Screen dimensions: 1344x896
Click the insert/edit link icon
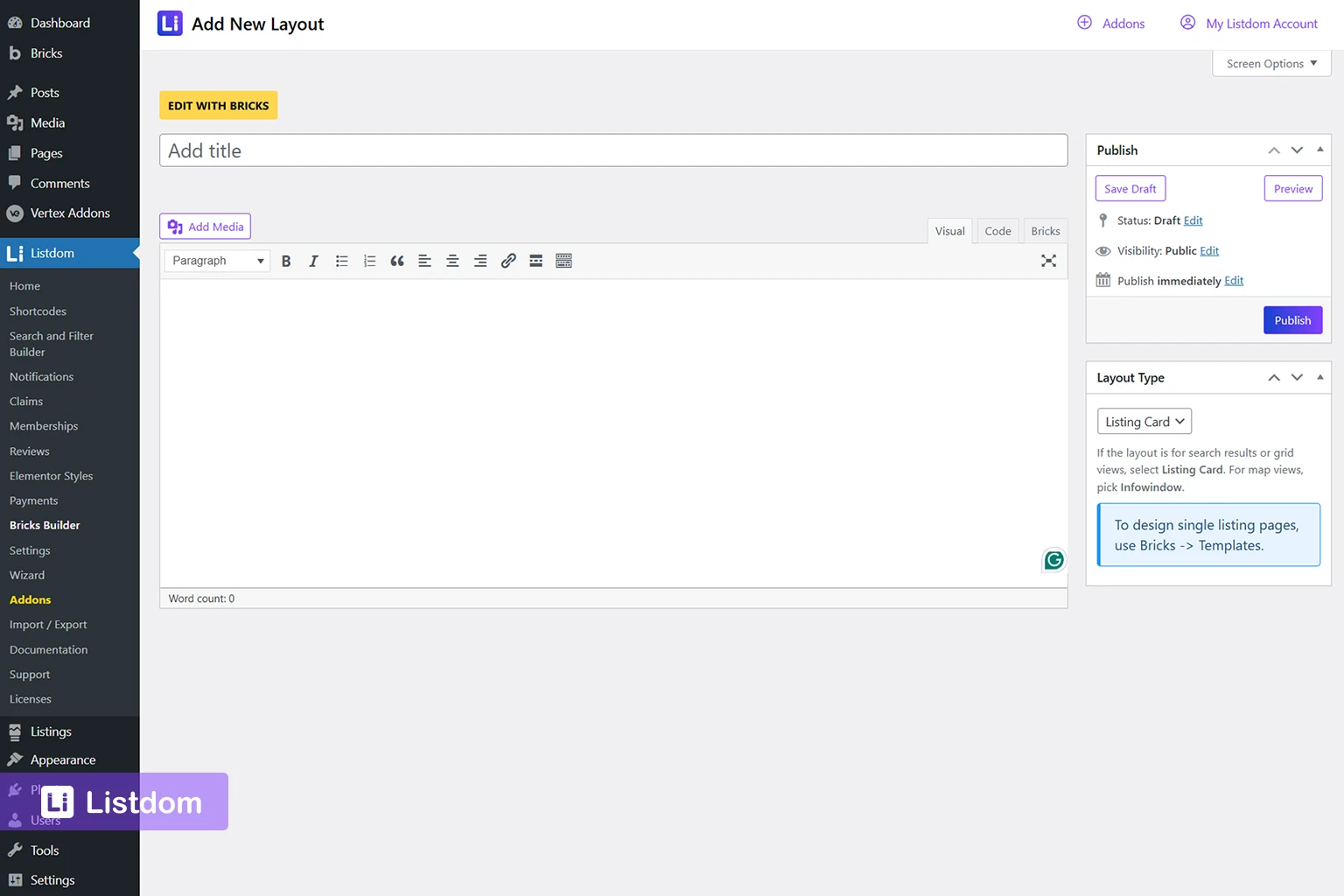pos(508,261)
